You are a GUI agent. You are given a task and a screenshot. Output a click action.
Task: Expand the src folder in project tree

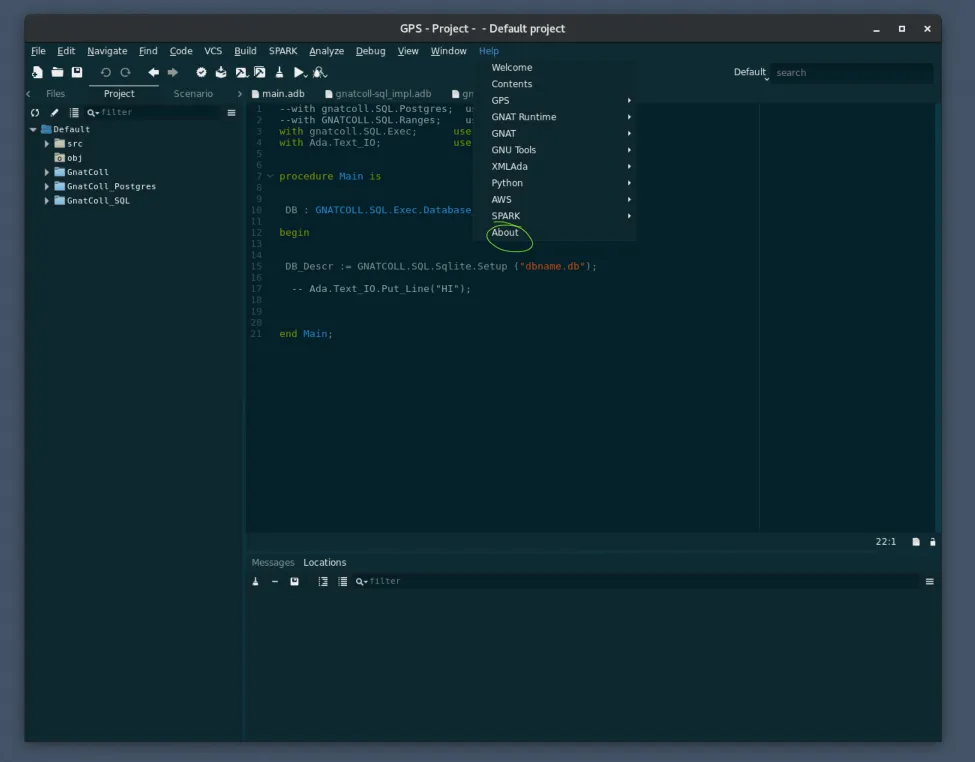point(47,144)
